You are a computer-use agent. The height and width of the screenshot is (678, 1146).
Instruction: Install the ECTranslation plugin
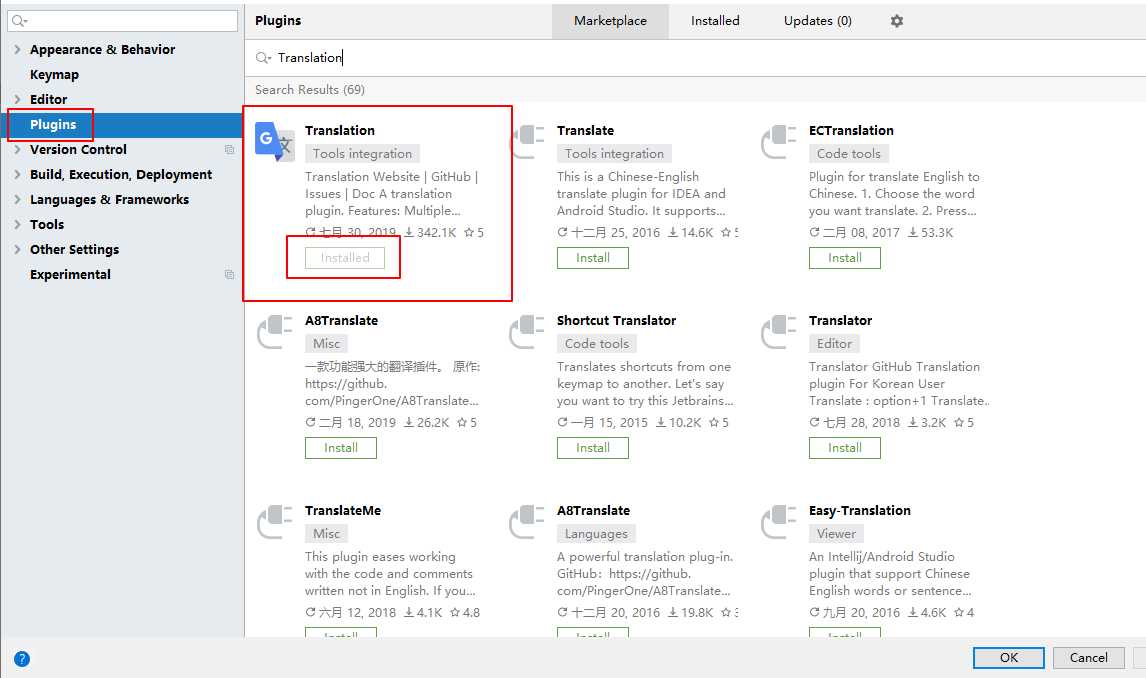point(845,258)
